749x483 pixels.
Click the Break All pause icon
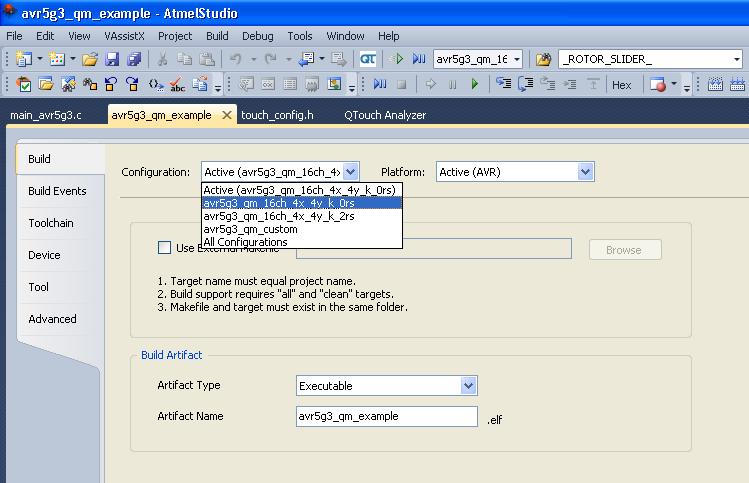(452, 85)
